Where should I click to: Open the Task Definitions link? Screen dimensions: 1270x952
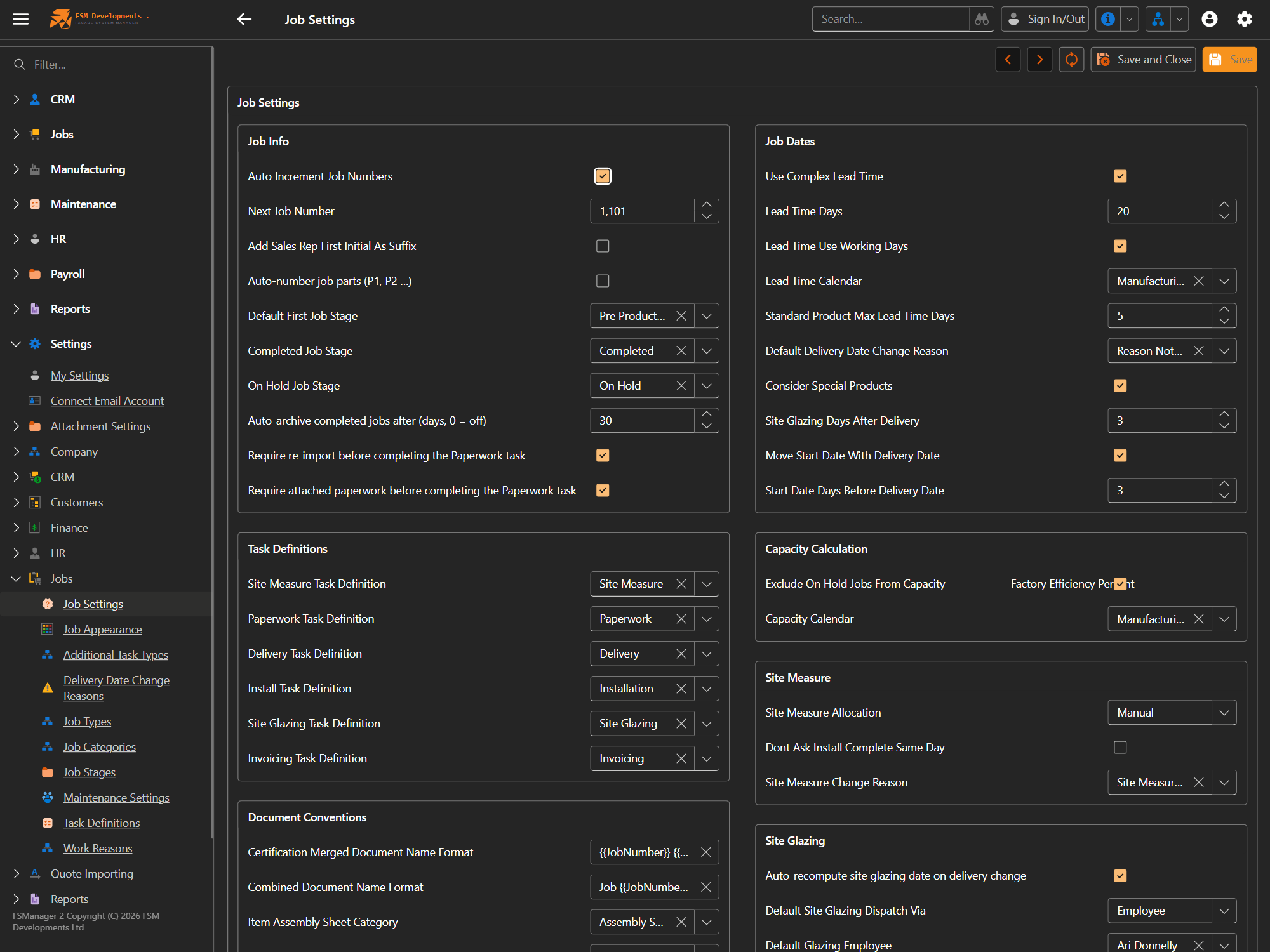[x=102, y=823]
